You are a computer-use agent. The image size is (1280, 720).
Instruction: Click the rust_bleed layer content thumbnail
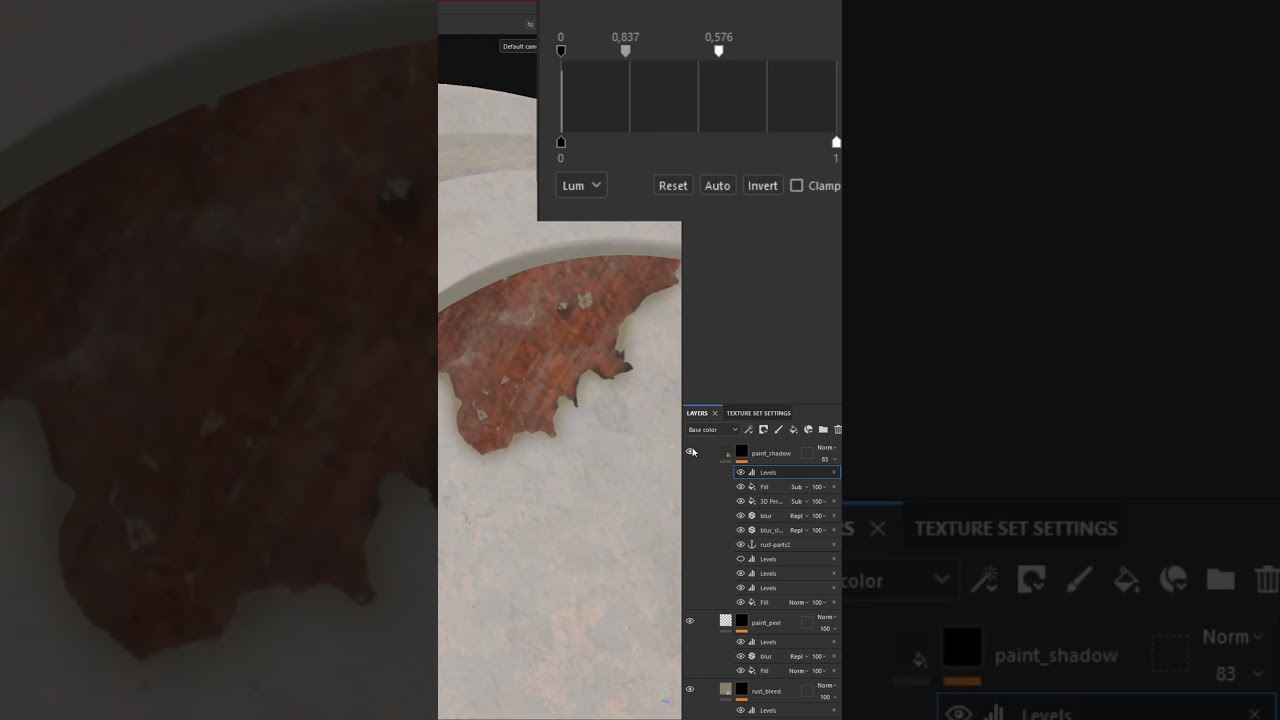pos(726,689)
